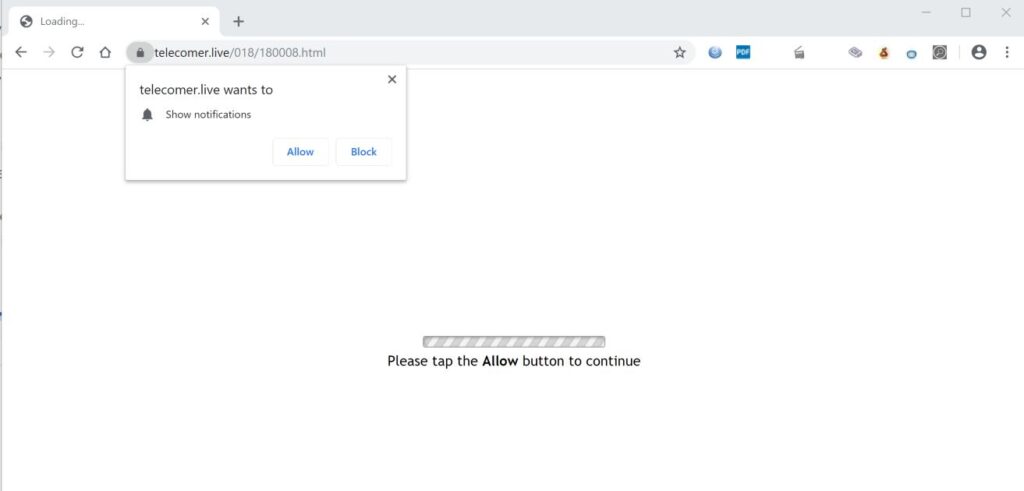Open the browser home page

coord(105,52)
